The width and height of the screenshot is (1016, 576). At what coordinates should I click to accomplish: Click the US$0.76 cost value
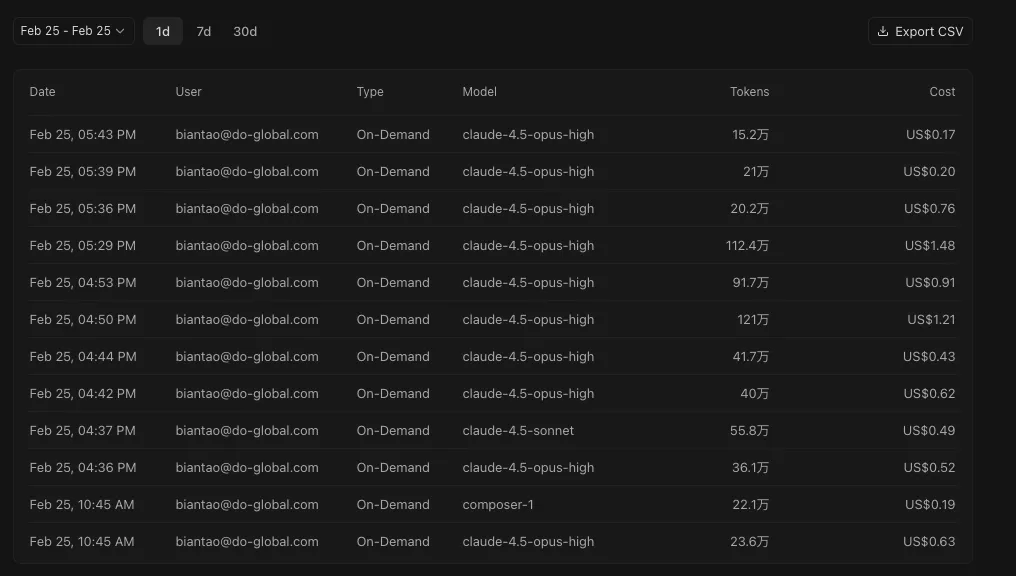click(930, 209)
